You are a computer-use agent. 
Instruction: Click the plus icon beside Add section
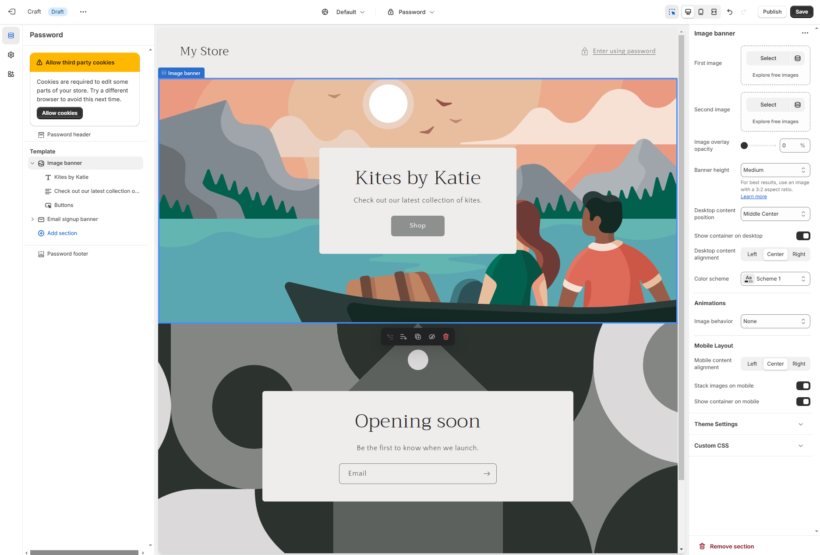tap(41, 233)
